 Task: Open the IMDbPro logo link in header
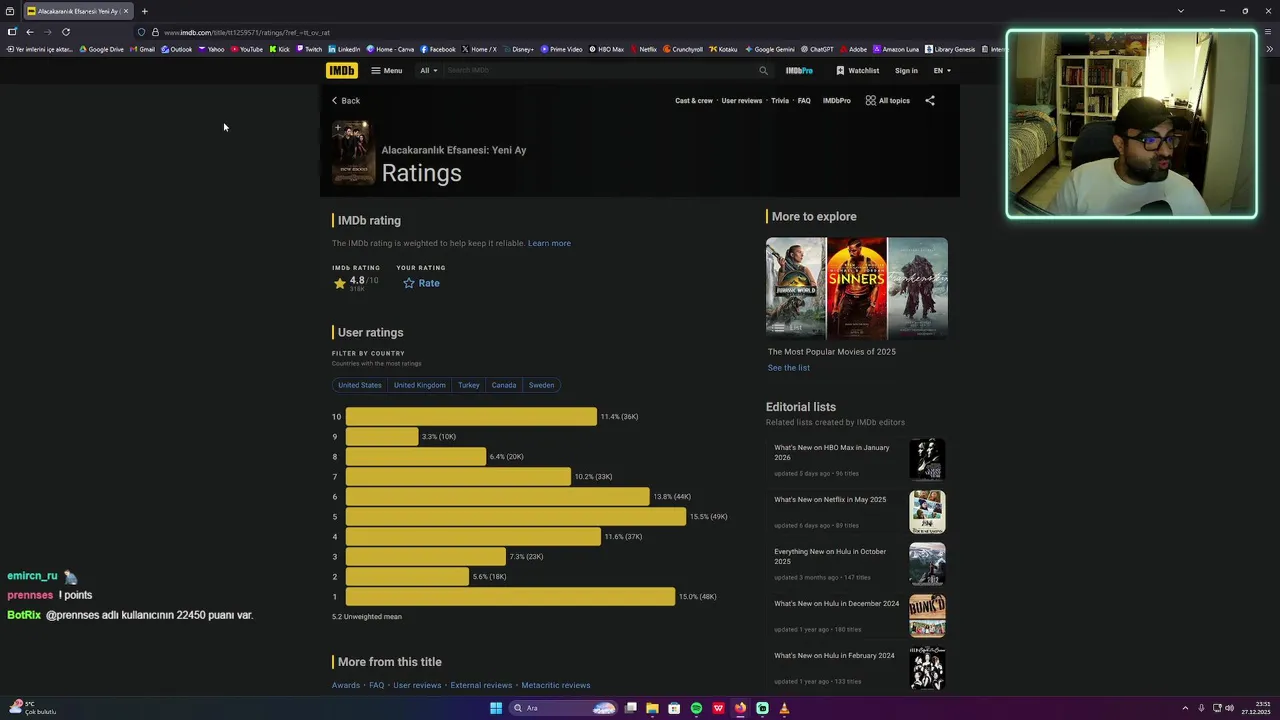coord(799,71)
